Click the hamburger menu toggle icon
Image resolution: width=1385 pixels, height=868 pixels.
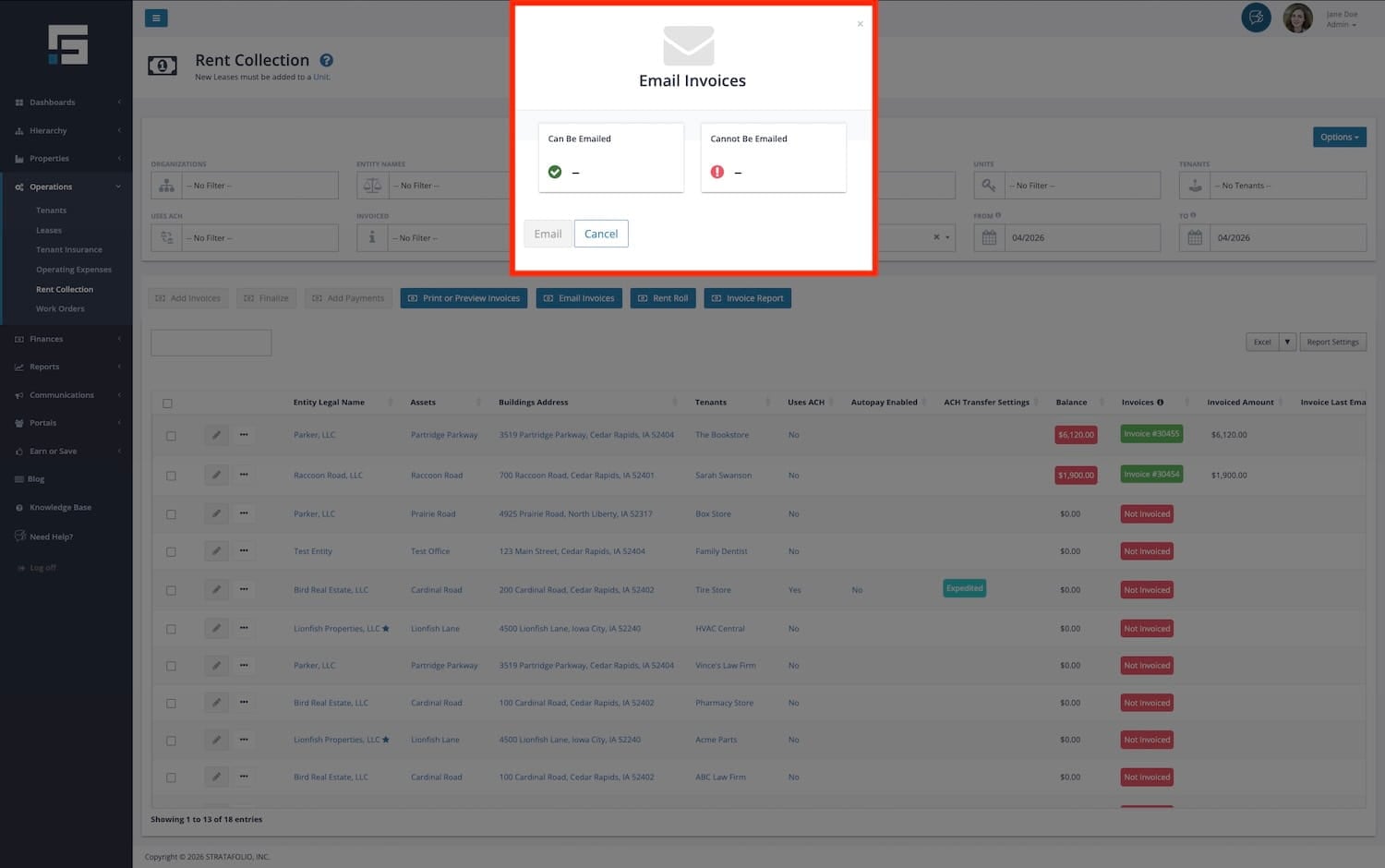coord(156,18)
